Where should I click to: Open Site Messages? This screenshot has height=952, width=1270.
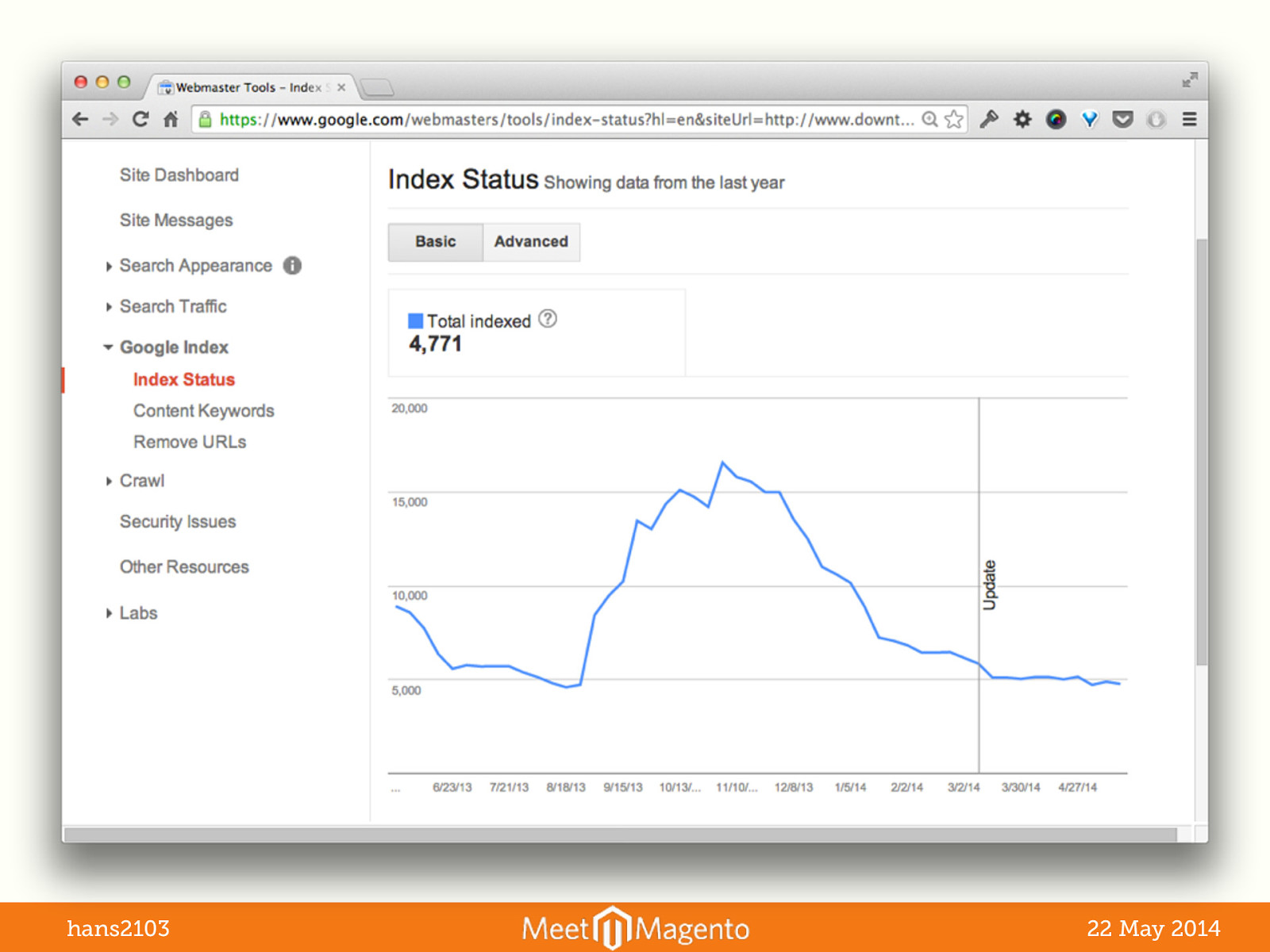point(176,221)
